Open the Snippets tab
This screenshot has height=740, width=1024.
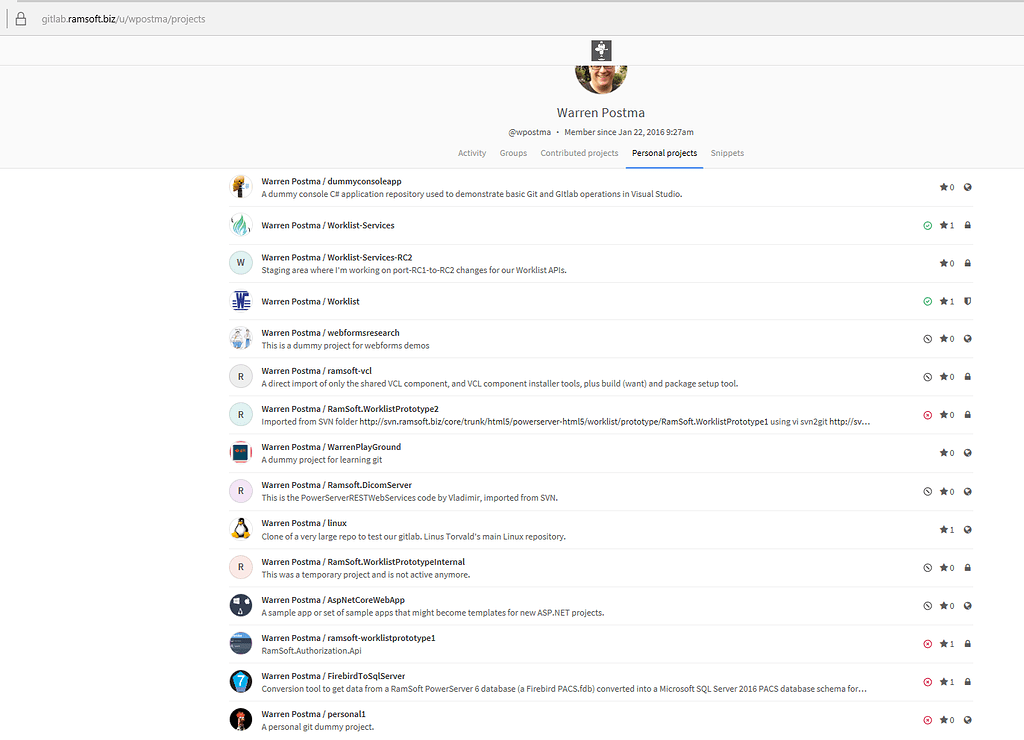(727, 153)
